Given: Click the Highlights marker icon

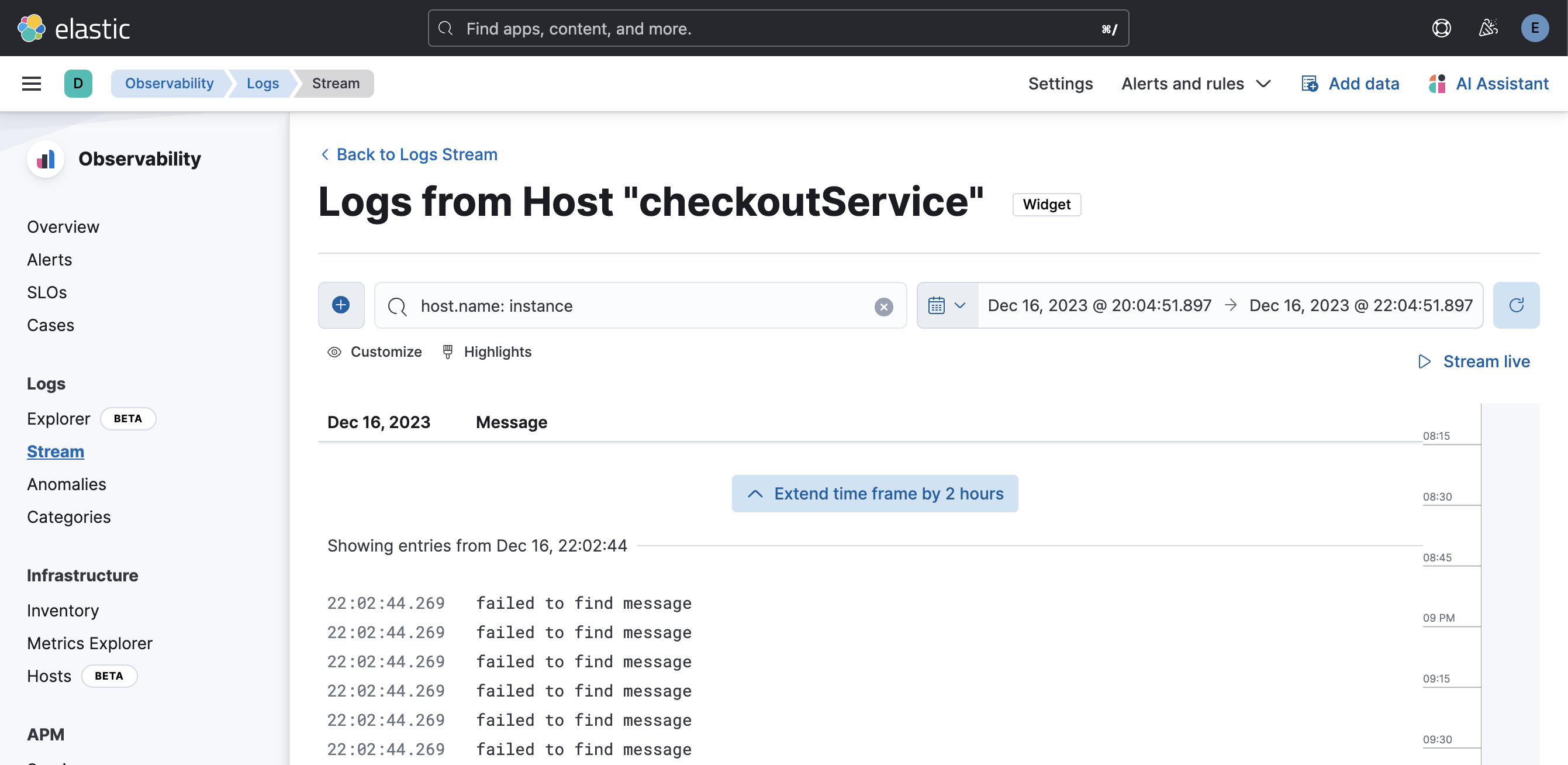Looking at the screenshot, I should click(x=447, y=352).
